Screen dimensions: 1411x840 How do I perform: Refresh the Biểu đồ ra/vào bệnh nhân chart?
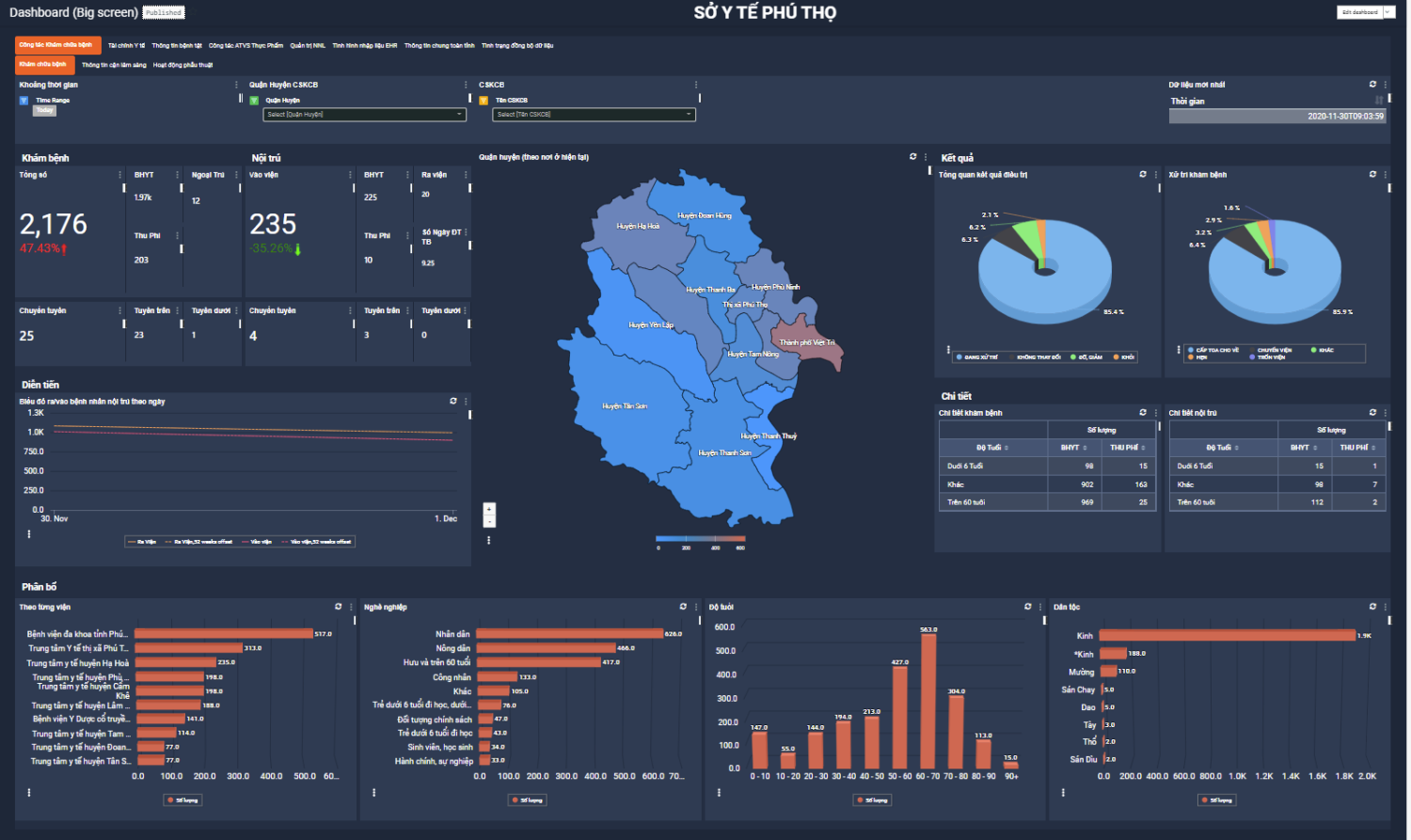[453, 401]
